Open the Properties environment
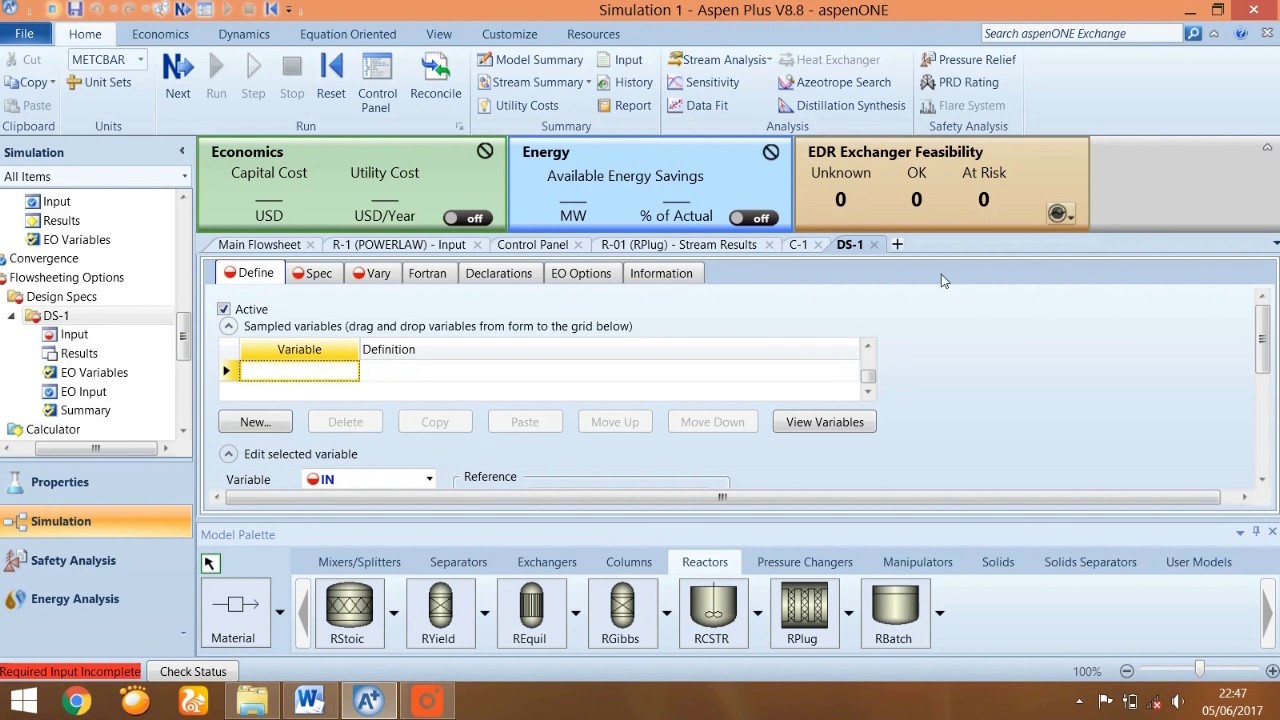 [96, 482]
